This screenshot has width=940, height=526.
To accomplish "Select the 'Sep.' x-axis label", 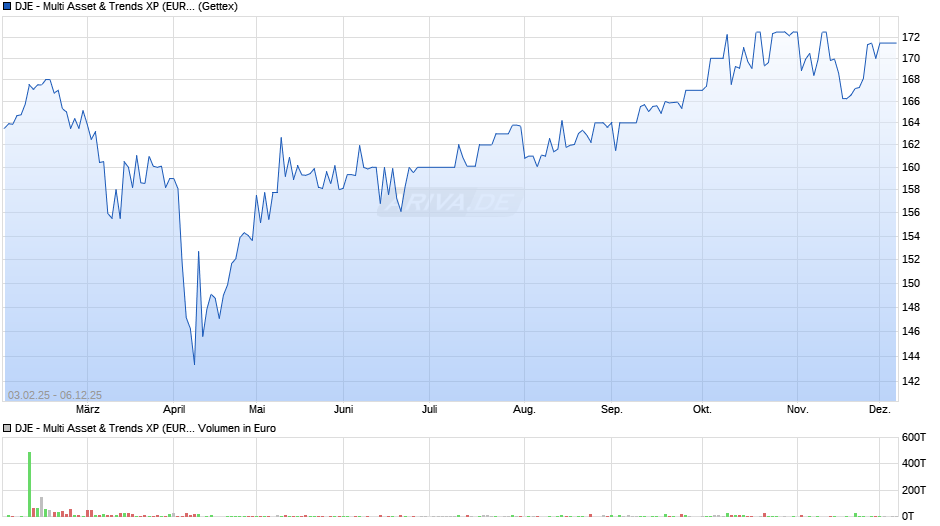I will click(611, 410).
